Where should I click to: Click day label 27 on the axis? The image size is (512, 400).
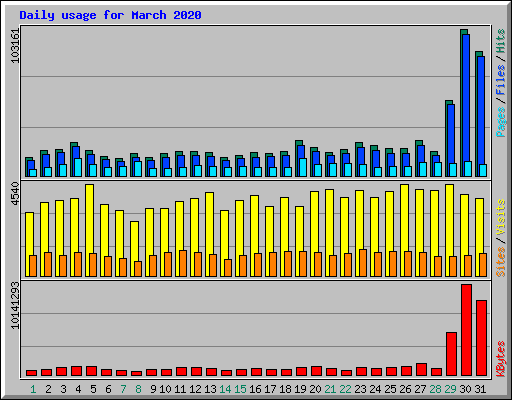[x=420, y=389]
